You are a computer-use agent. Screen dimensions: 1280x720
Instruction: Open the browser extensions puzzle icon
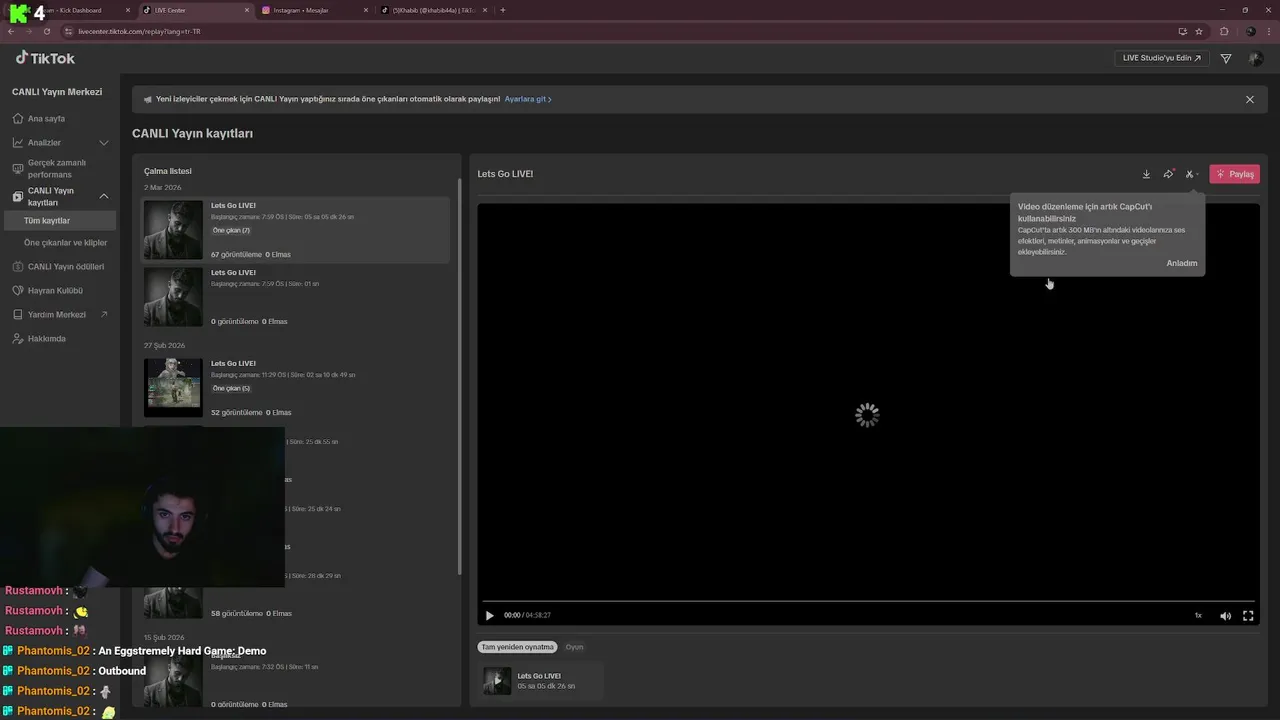[x=1224, y=31]
